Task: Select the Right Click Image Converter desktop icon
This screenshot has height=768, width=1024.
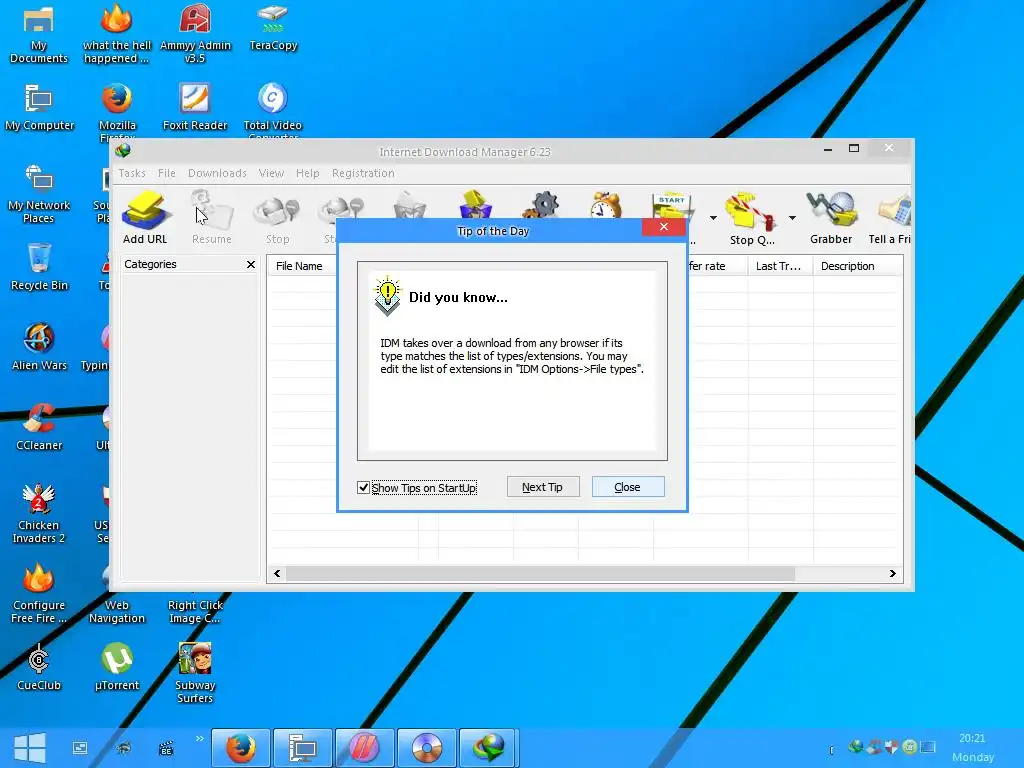Action: (195, 611)
